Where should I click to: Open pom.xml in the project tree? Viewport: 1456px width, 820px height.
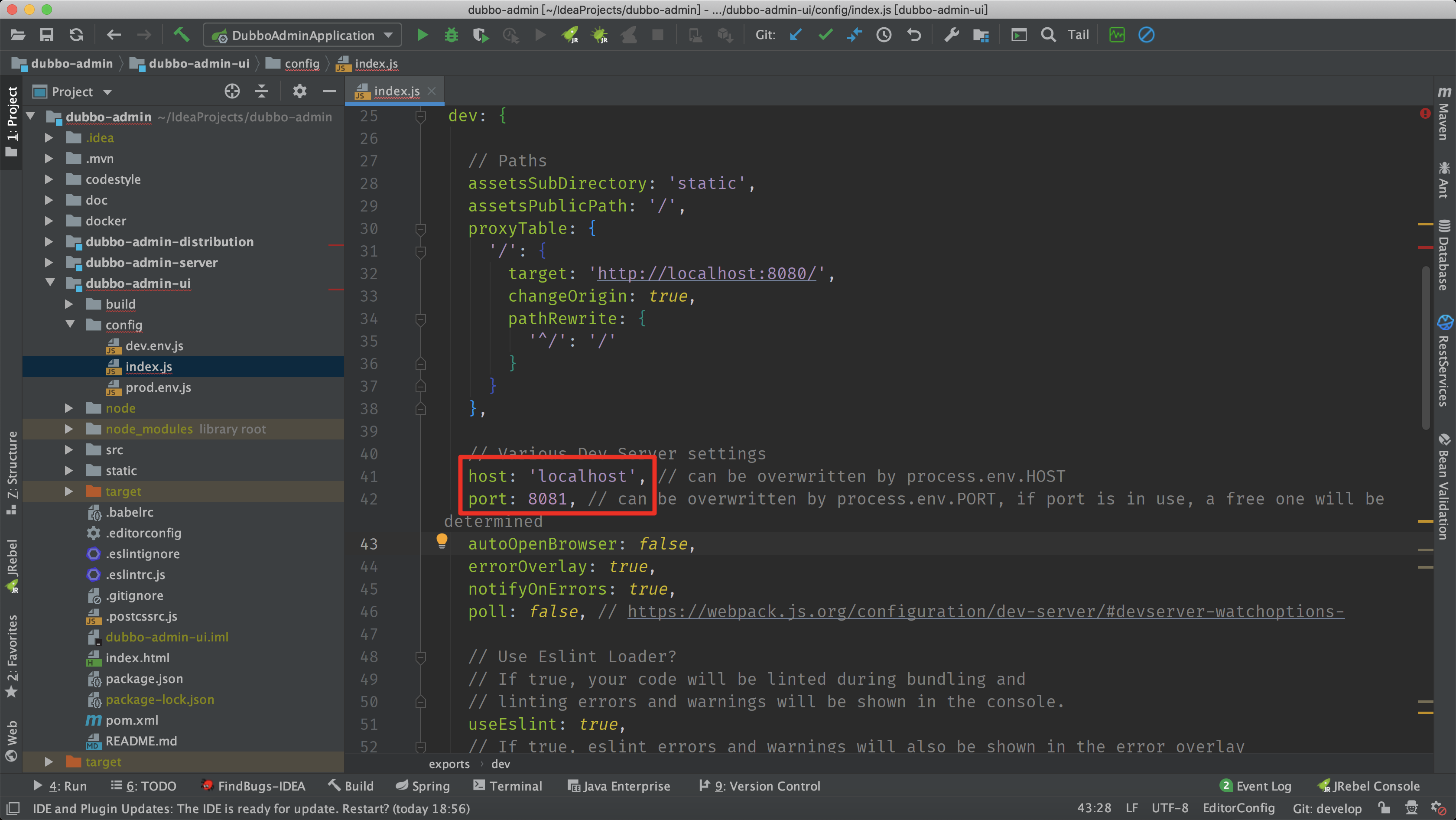[x=132, y=721]
